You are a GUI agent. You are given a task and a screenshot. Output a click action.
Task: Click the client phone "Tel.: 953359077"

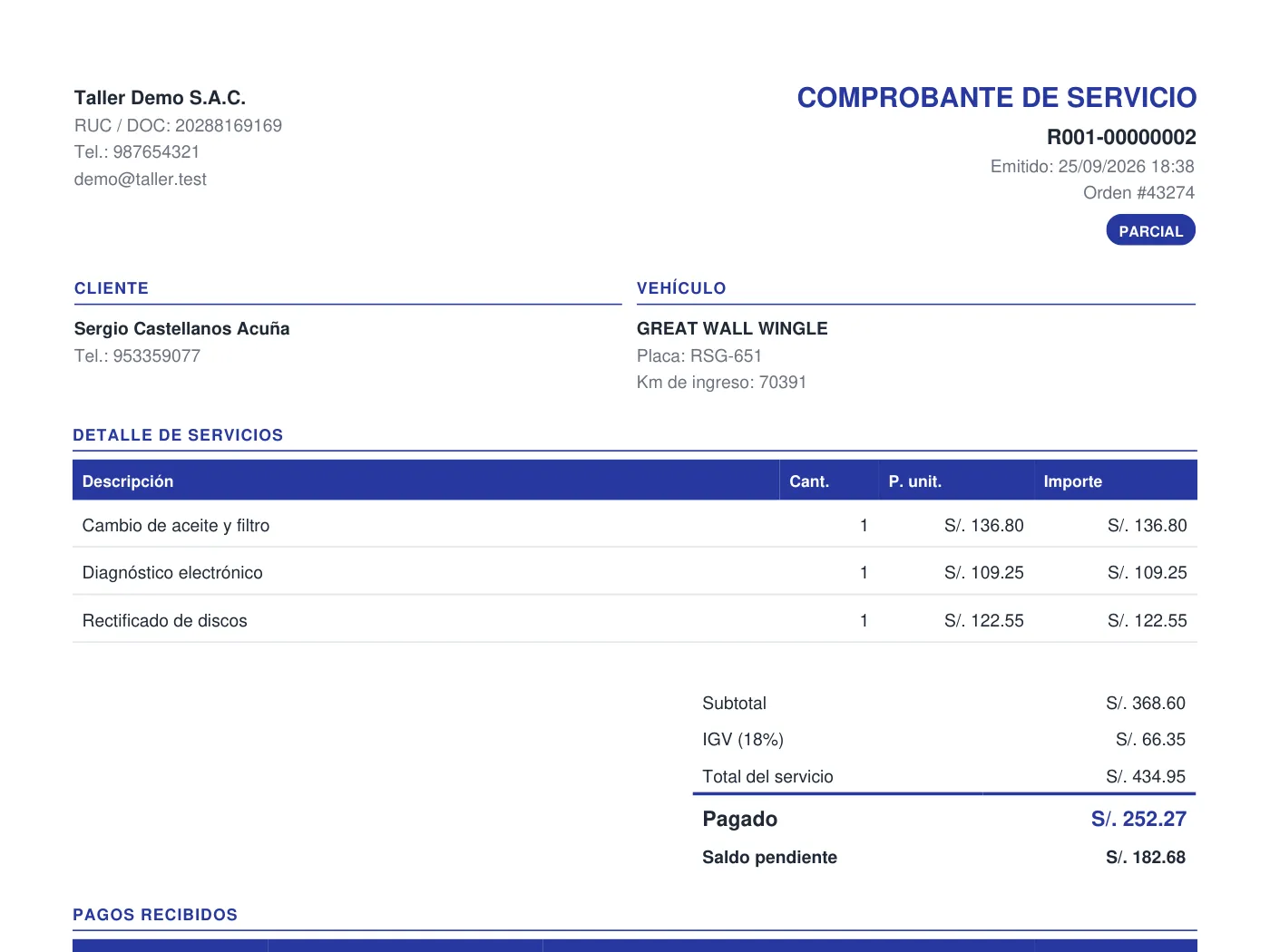(x=137, y=355)
